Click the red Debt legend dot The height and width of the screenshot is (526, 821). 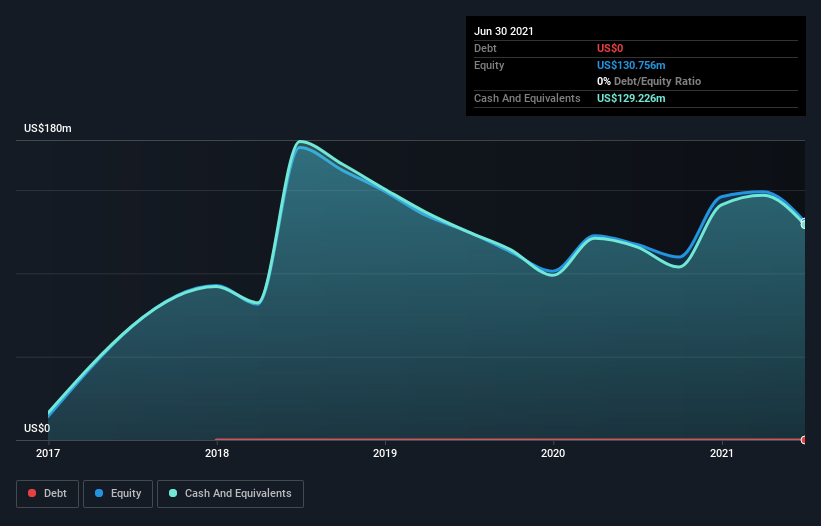click(32, 493)
